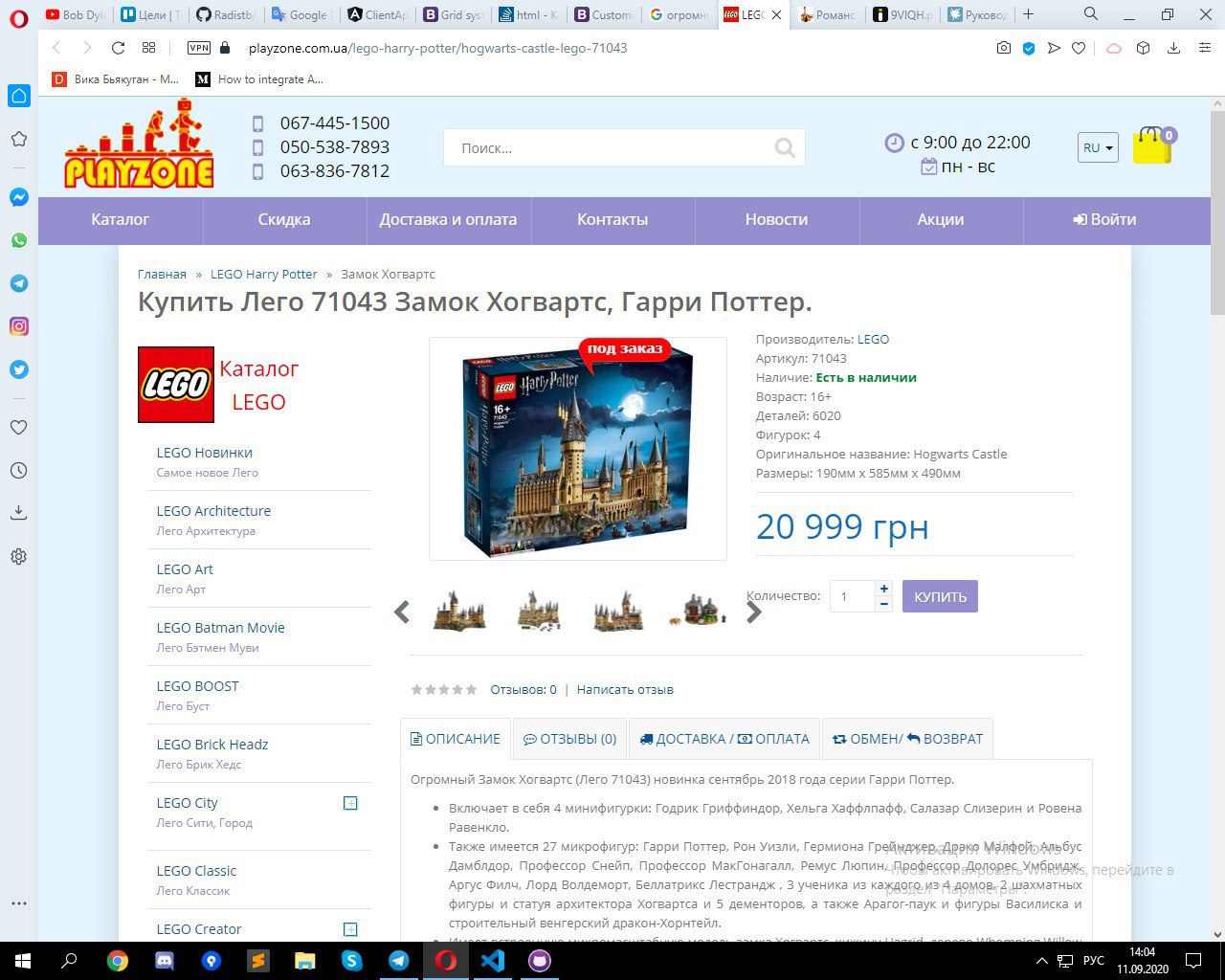
Task: Open Opera menu logo icon
Action: pyautogui.click(x=18, y=19)
